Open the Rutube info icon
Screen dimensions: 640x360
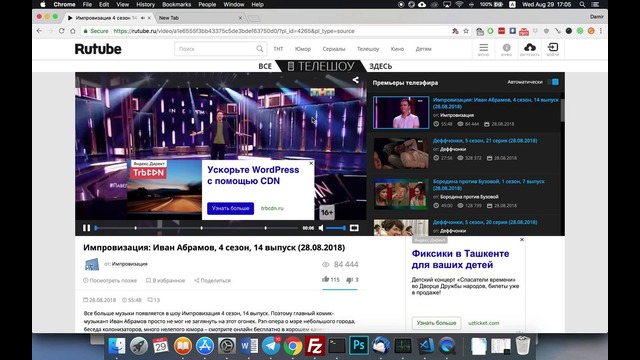point(506,49)
